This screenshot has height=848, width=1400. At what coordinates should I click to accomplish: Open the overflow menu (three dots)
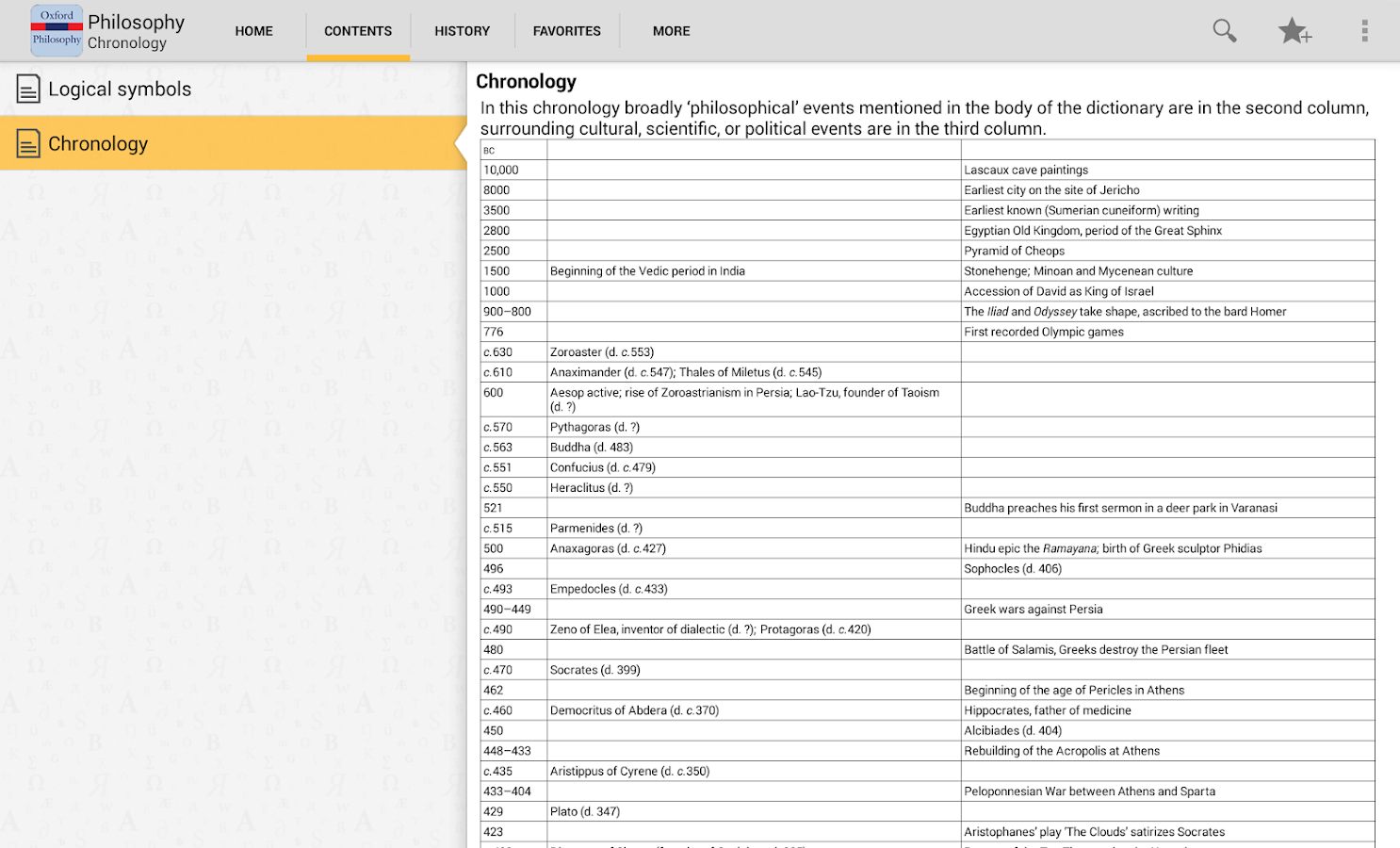1364,30
